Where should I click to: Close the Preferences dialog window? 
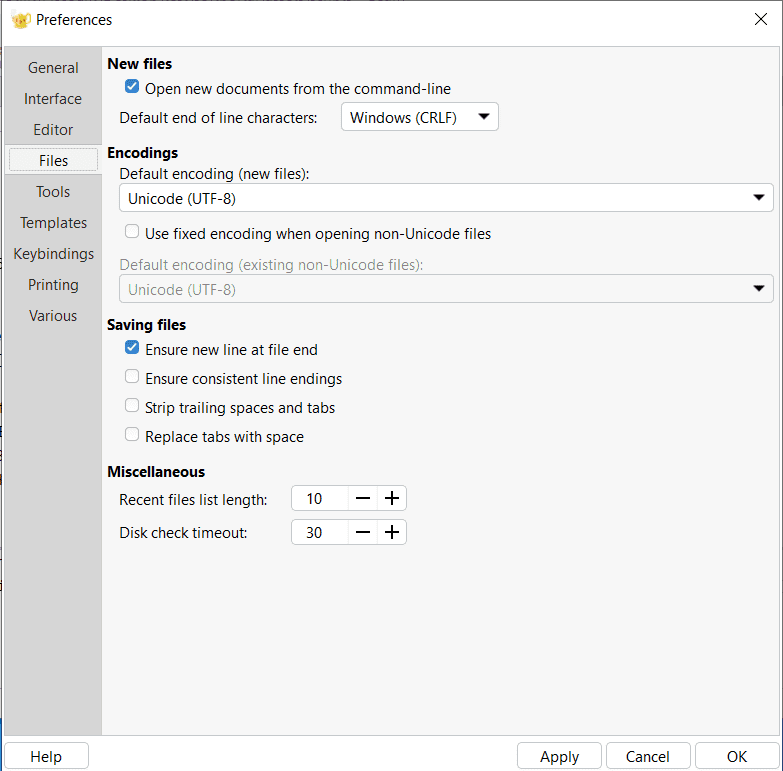click(x=760, y=19)
